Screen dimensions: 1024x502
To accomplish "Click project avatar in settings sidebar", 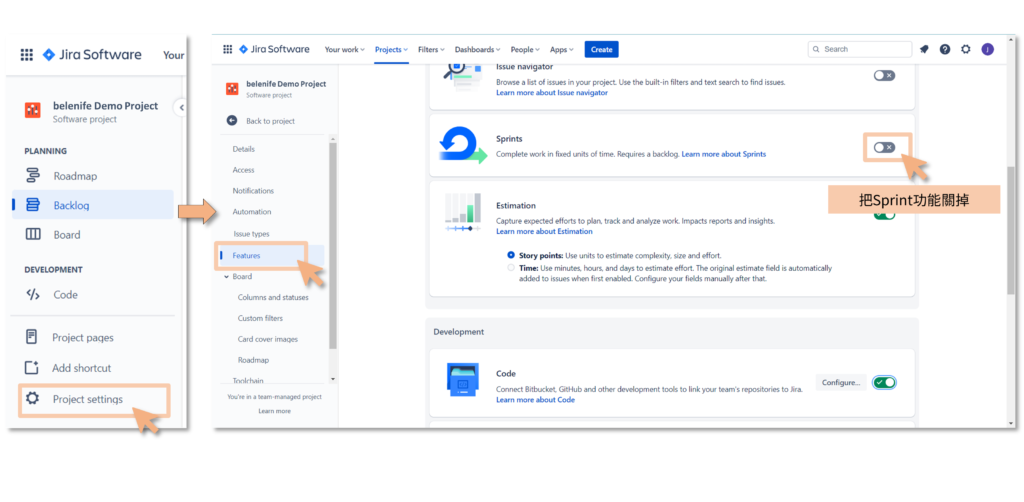I will point(232,89).
